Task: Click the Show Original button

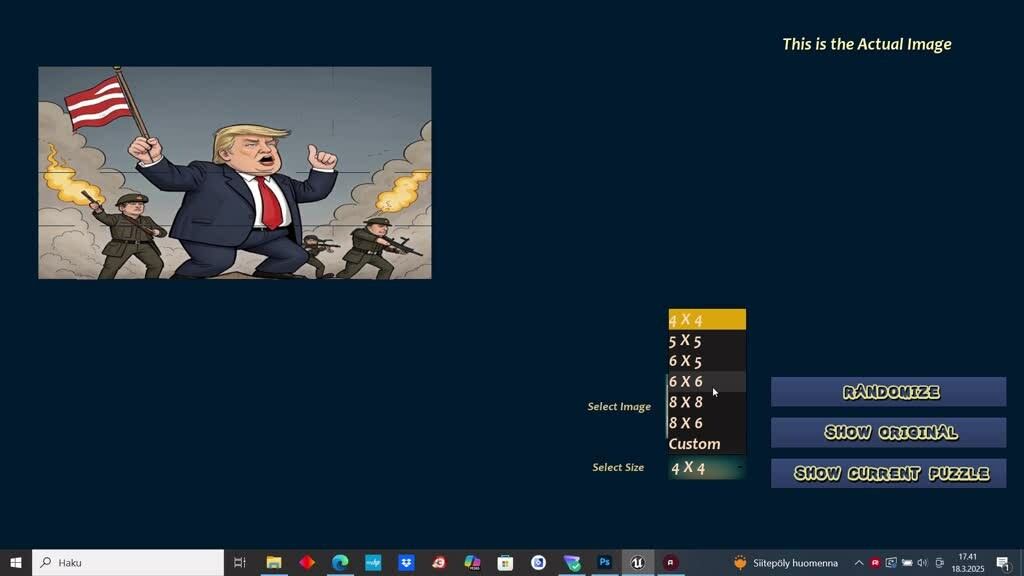Action: [888, 433]
